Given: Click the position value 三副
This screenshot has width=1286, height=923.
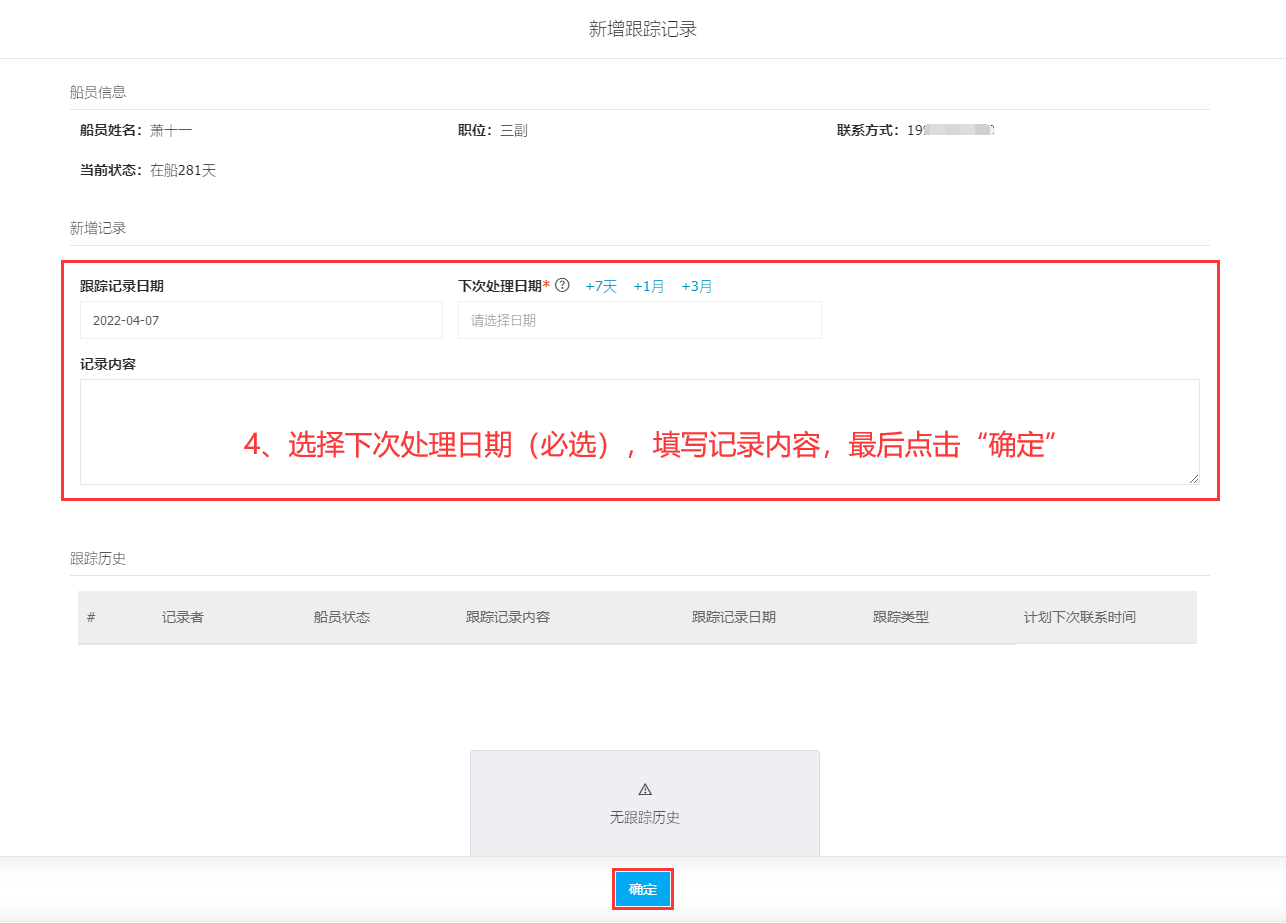Looking at the screenshot, I should click(x=514, y=130).
